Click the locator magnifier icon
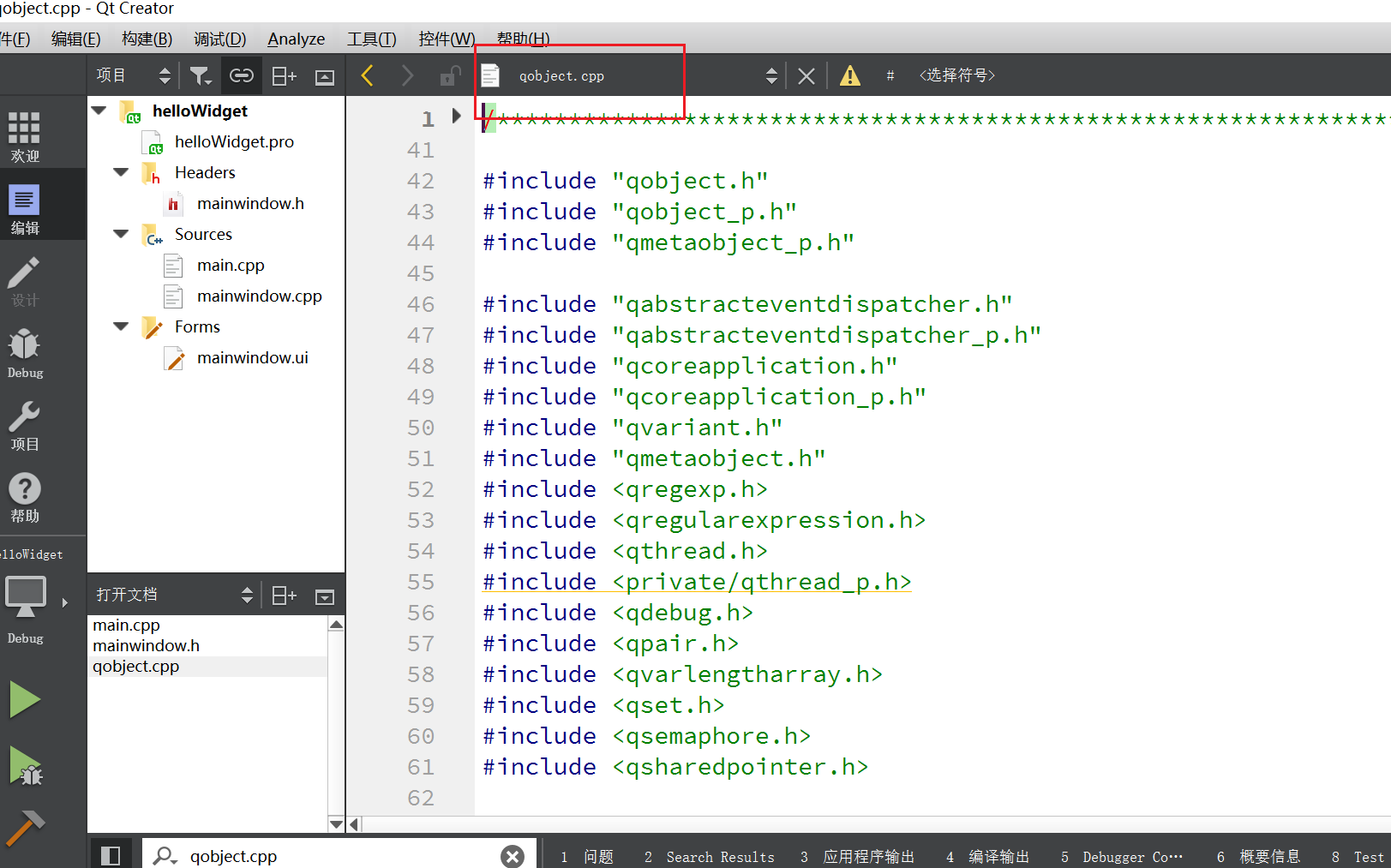Viewport: 1391px width, 868px height. (x=164, y=855)
